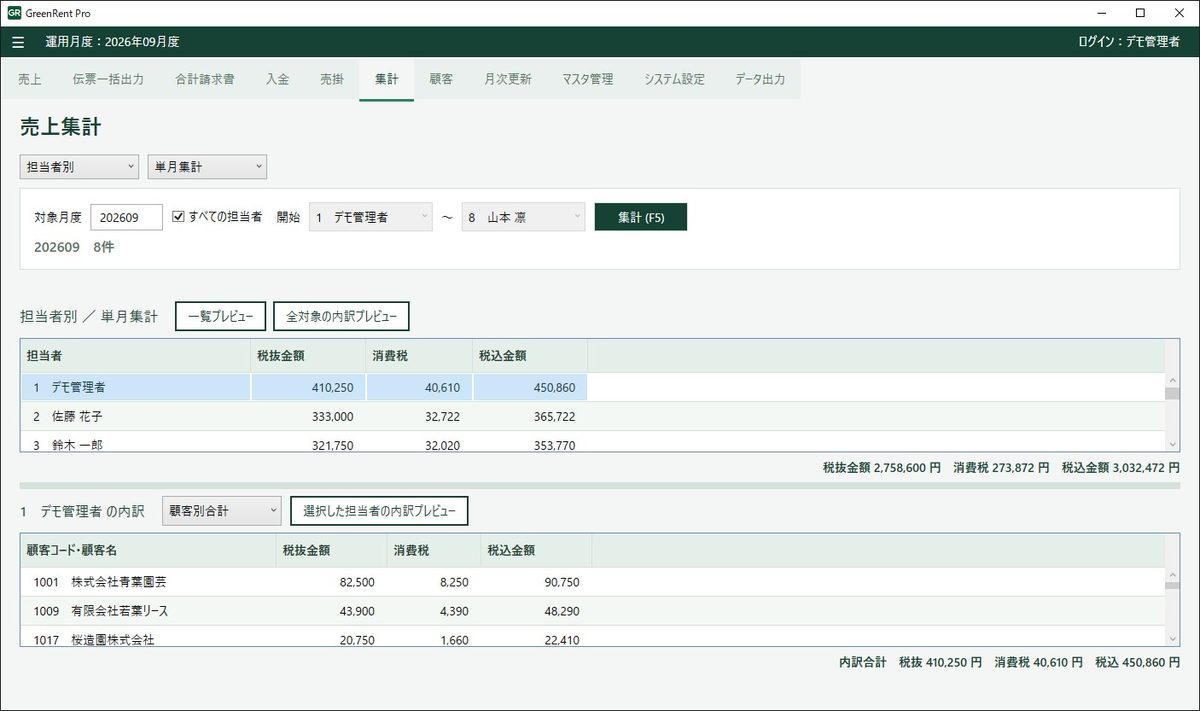
Task: Click the staff table scroll-down arrow
Action: point(1172,444)
